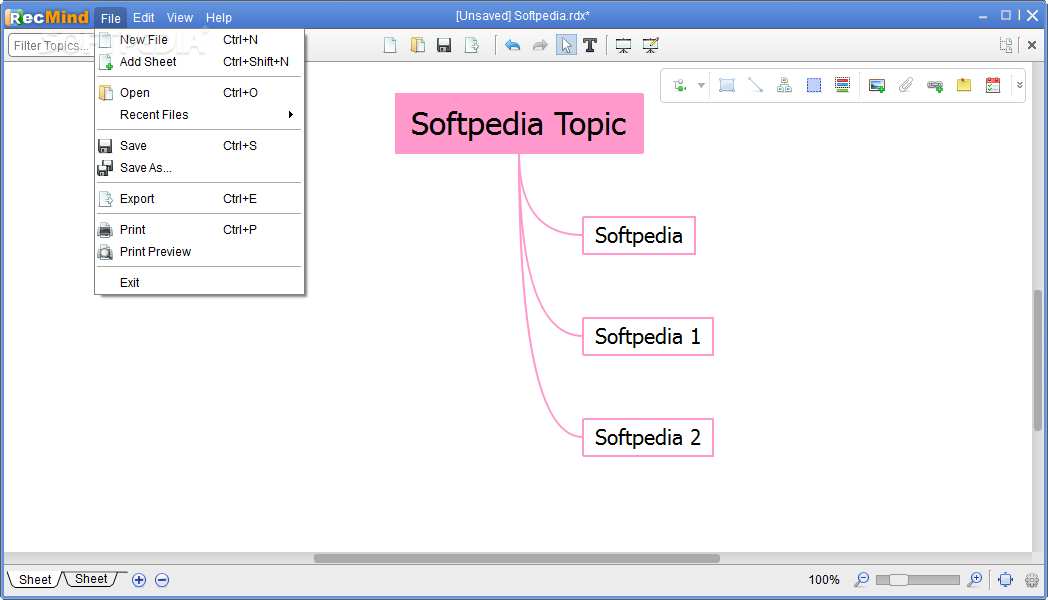Add attachment with the paperclip icon
Viewport: 1048px width, 600px height.
[906, 86]
